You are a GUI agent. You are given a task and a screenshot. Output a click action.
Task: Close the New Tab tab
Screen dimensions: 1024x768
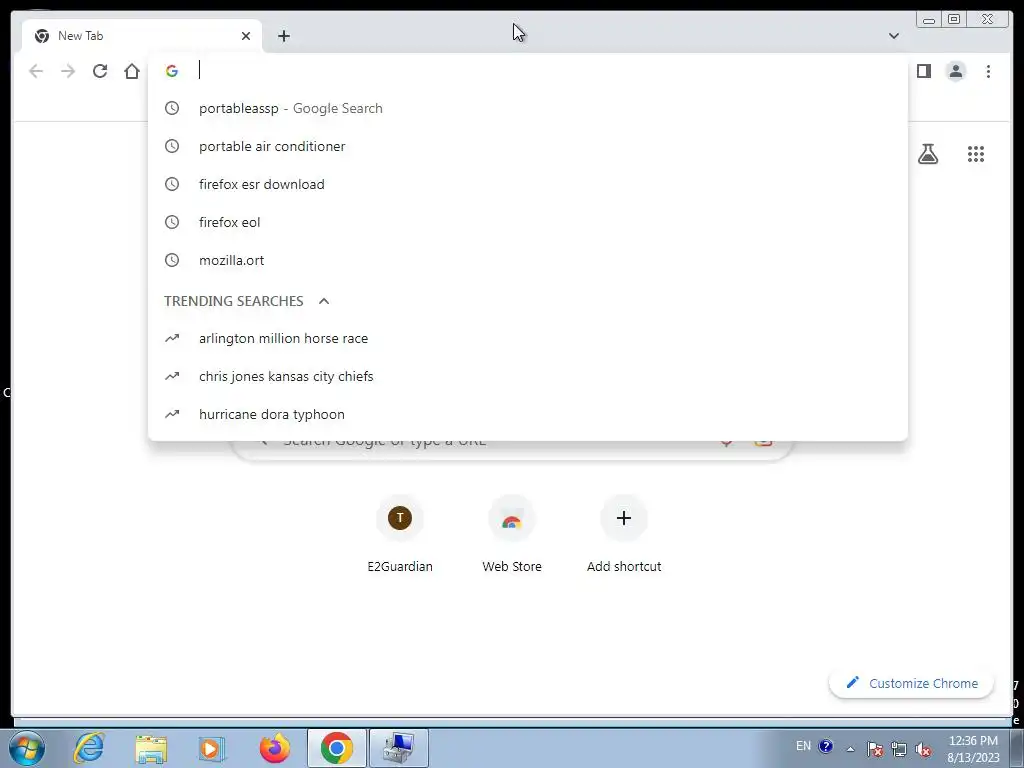[x=246, y=36]
